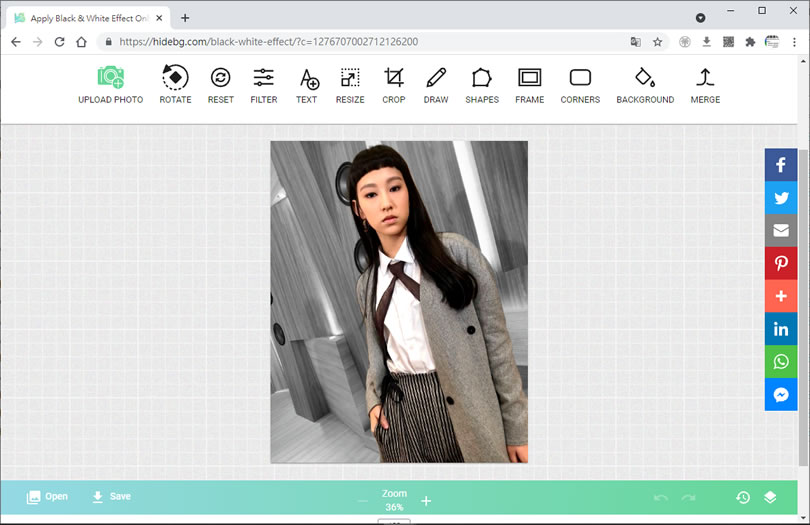
Task: Share via email icon
Action: pos(781,230)
